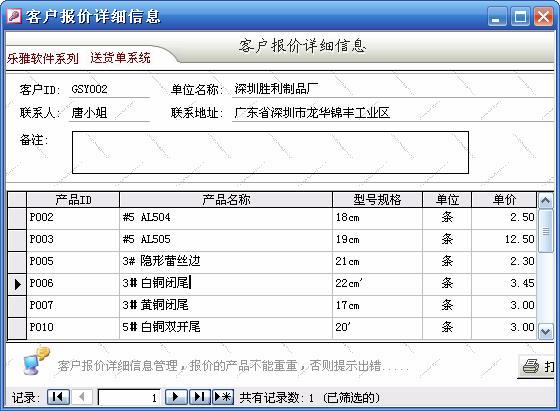560x411 pixels.
Task: Click the computer help icon
Action: coord(36,361)
